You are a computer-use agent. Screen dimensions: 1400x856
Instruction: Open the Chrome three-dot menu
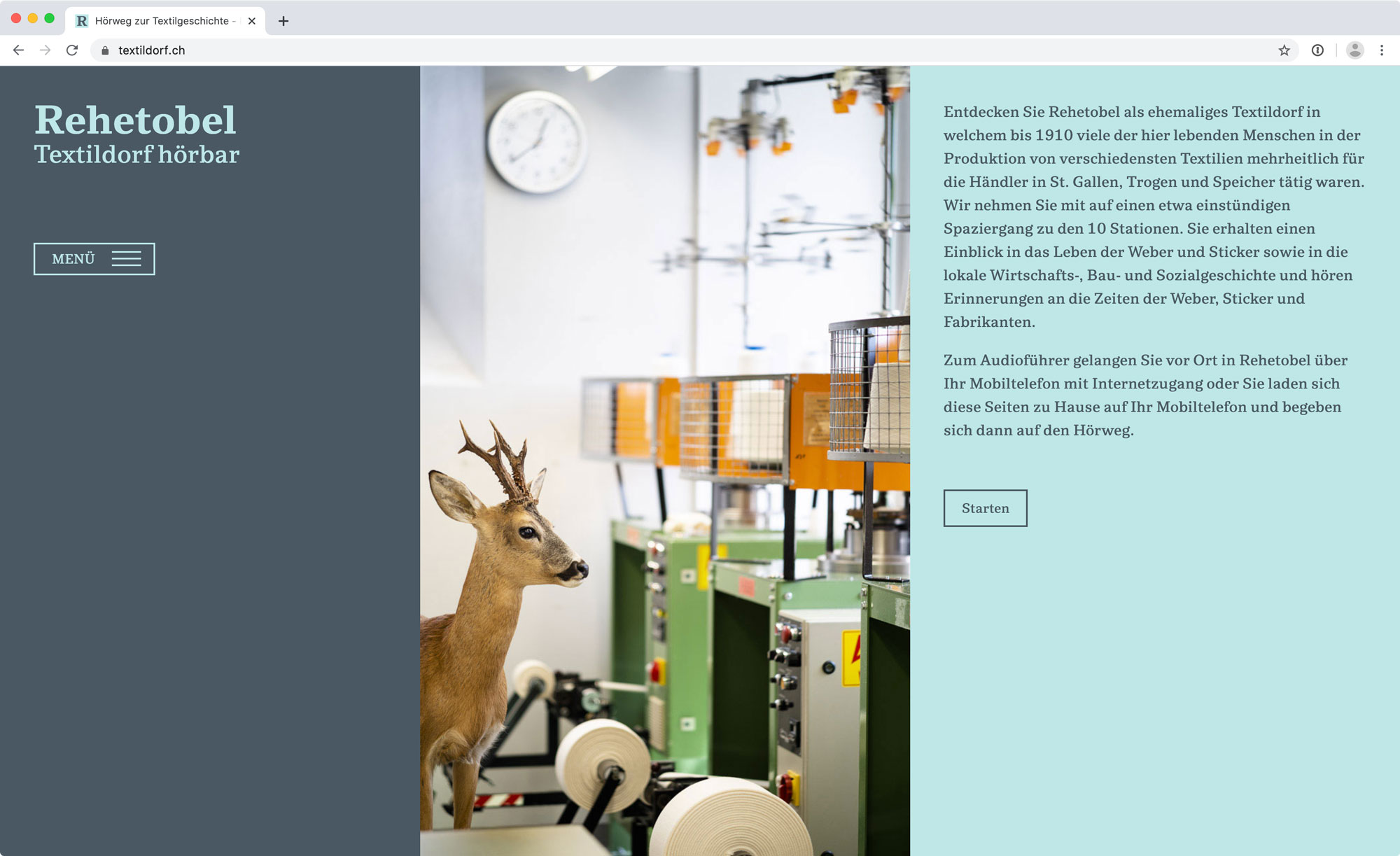click(1382, 50)
